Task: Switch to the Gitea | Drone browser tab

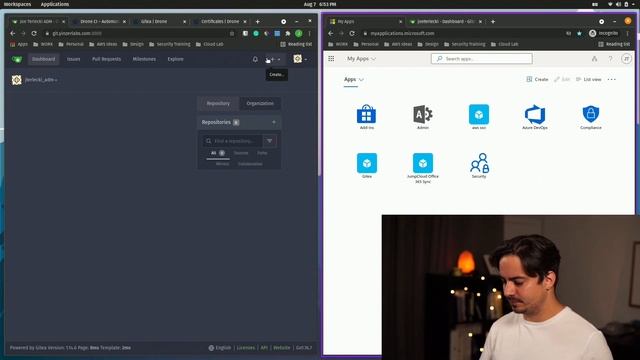Action: click(x=158, y=21)
